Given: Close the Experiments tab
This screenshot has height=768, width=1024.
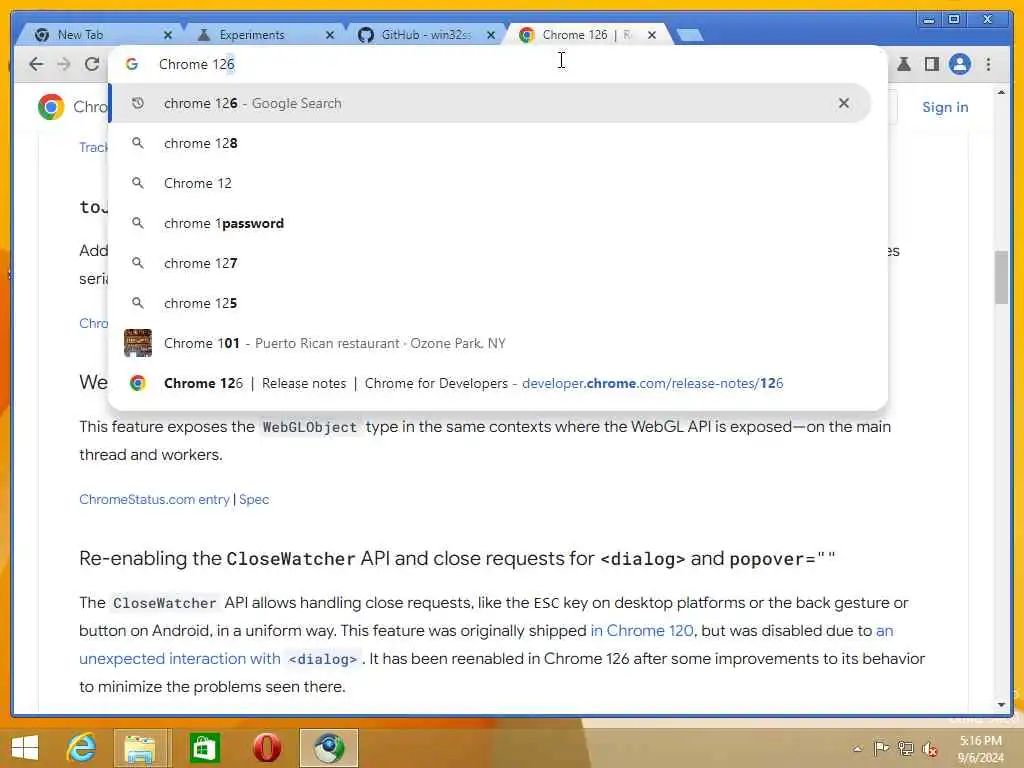Looking at the screenshot, I should 330,35.
